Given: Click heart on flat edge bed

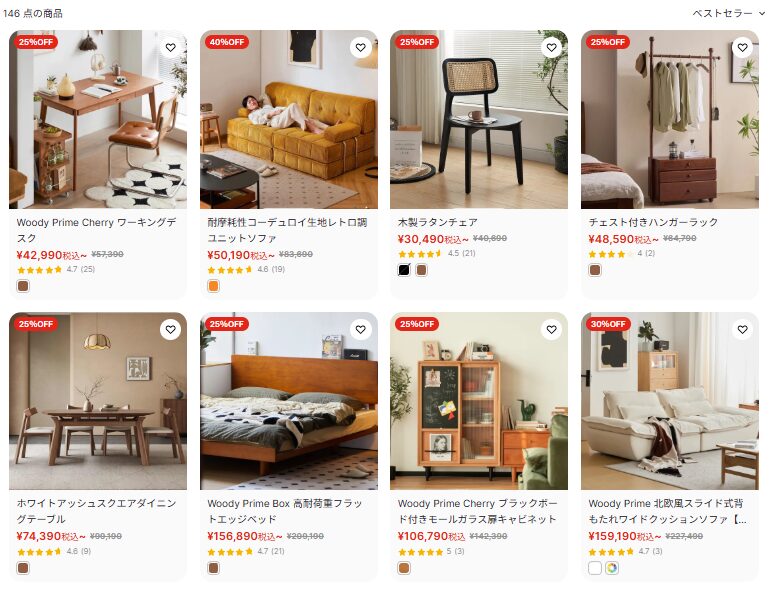Looking at the screenshot, I should point(361,329).
